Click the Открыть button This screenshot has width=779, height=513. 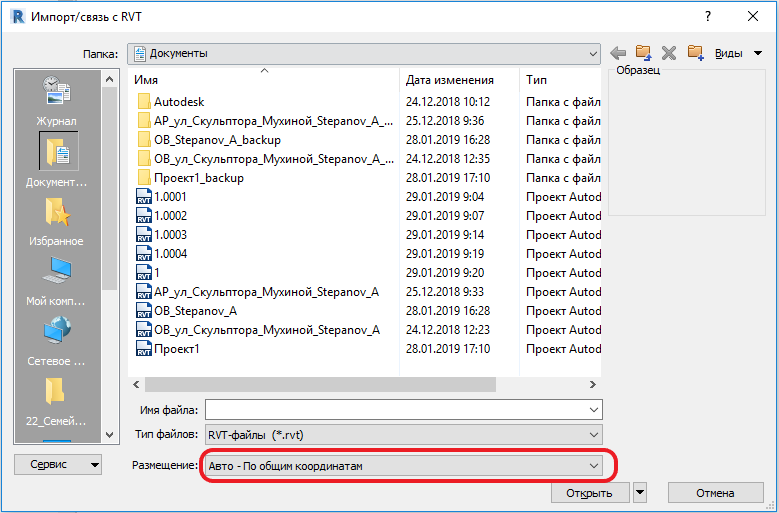click(589, 493)
